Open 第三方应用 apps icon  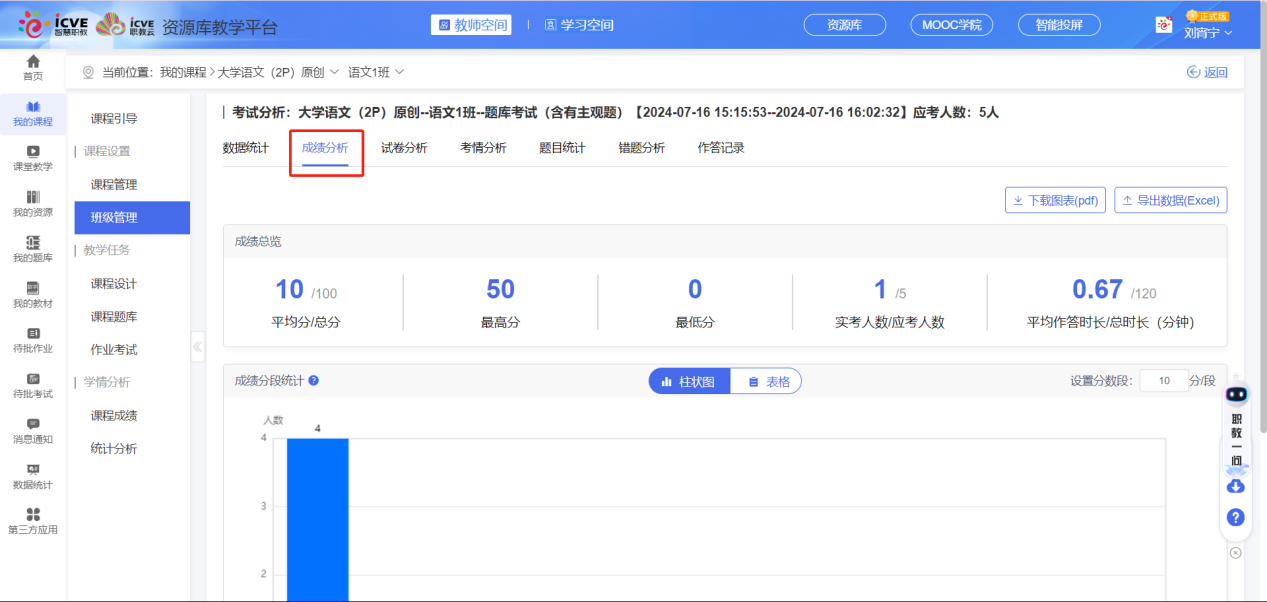click(x=33, y=521)
